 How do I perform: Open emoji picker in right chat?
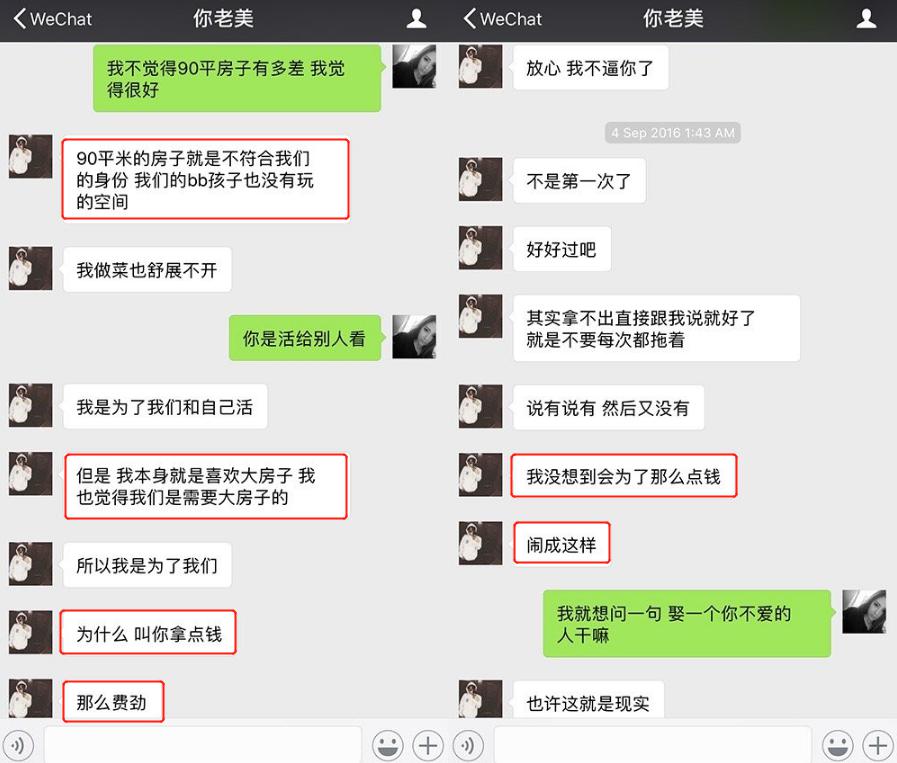[838, 745]
